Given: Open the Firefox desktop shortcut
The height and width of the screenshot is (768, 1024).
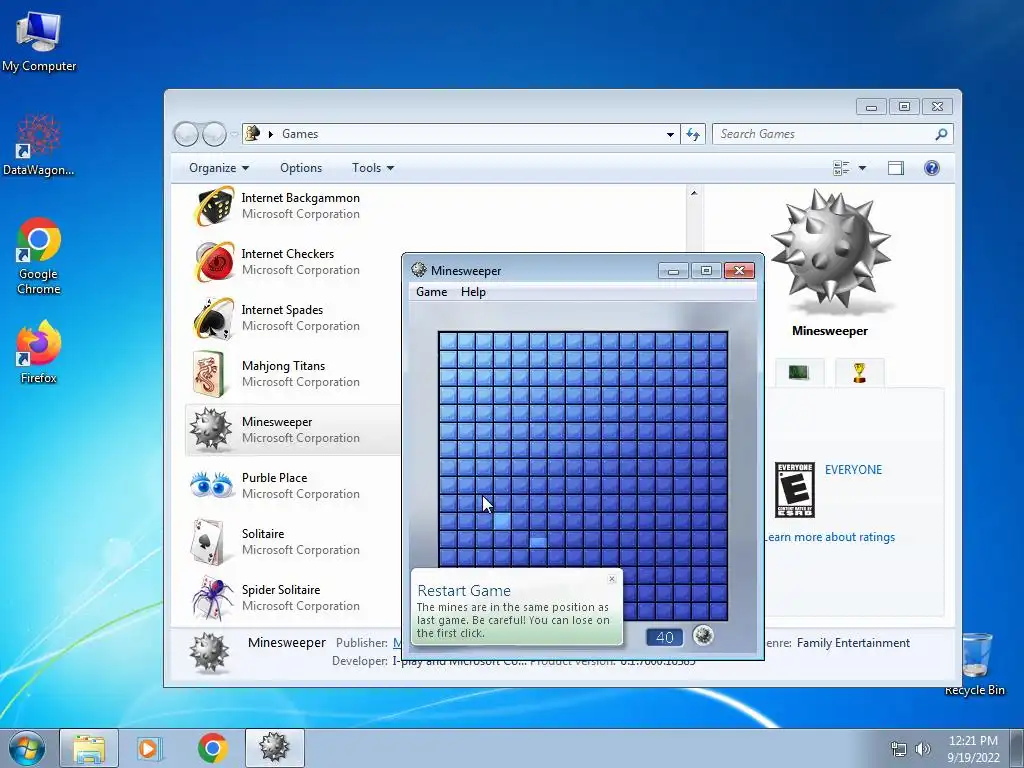Looking at the screenshot, I should (x=39, y=351).
